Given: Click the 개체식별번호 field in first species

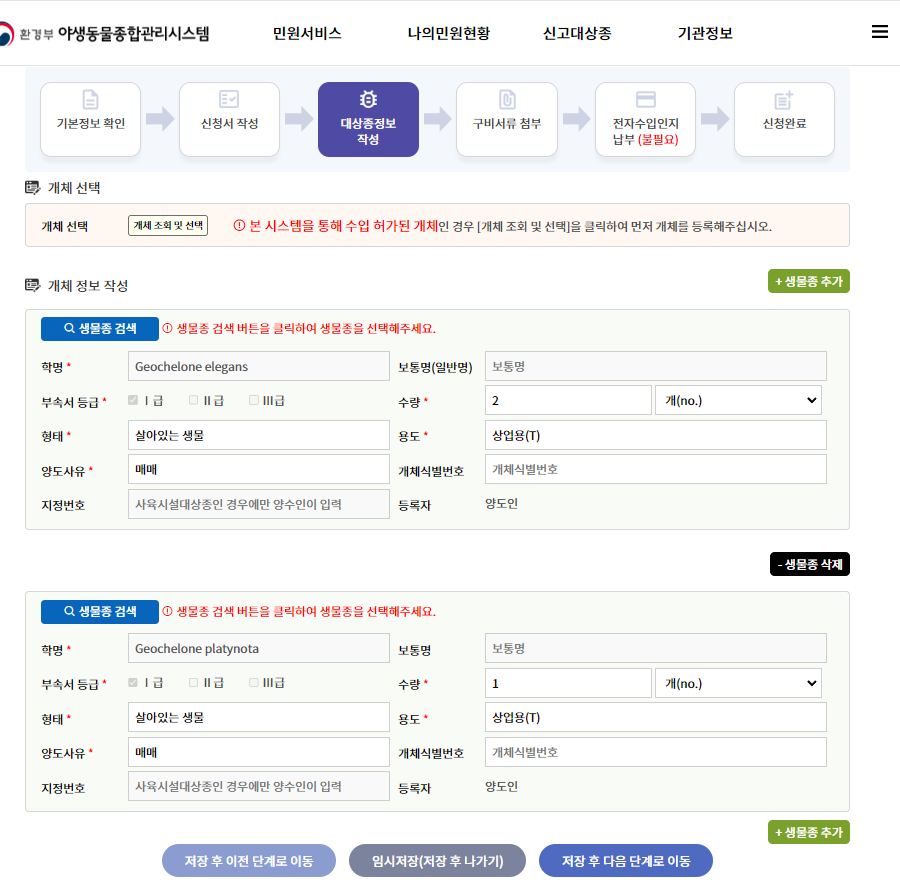Looking at the screenshot, I should click(x=655, y=469).
